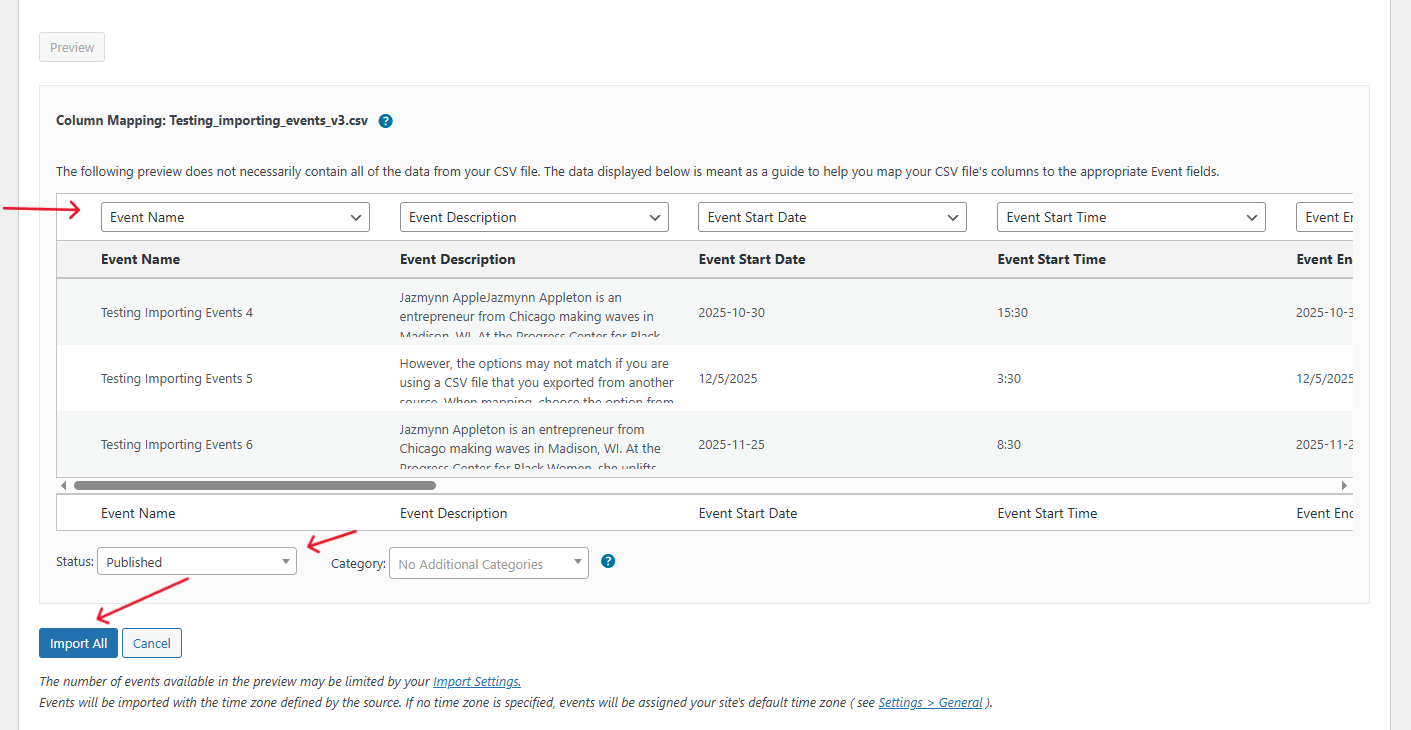The height and width of the screenshot is (730, 1411).
Task: Expand the Event Start Date mapping dropdown
Action: coord(832,217)
